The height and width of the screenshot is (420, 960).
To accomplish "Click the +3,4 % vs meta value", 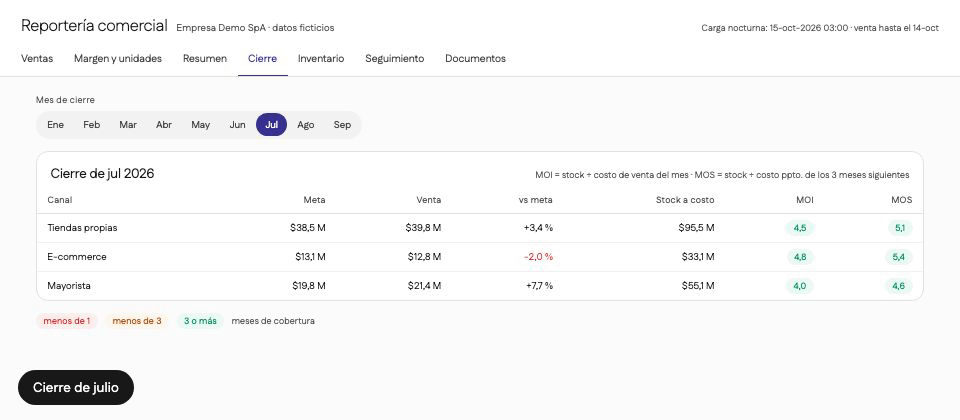I will (538, 228).
